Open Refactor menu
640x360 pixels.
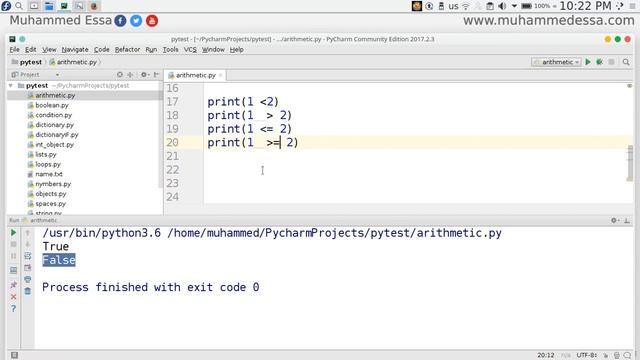(x=127, y=49)
